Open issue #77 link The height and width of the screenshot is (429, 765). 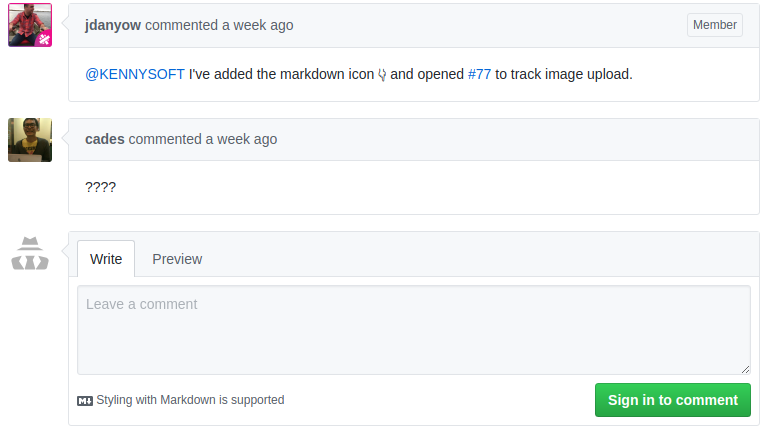(x=479, y=74)
